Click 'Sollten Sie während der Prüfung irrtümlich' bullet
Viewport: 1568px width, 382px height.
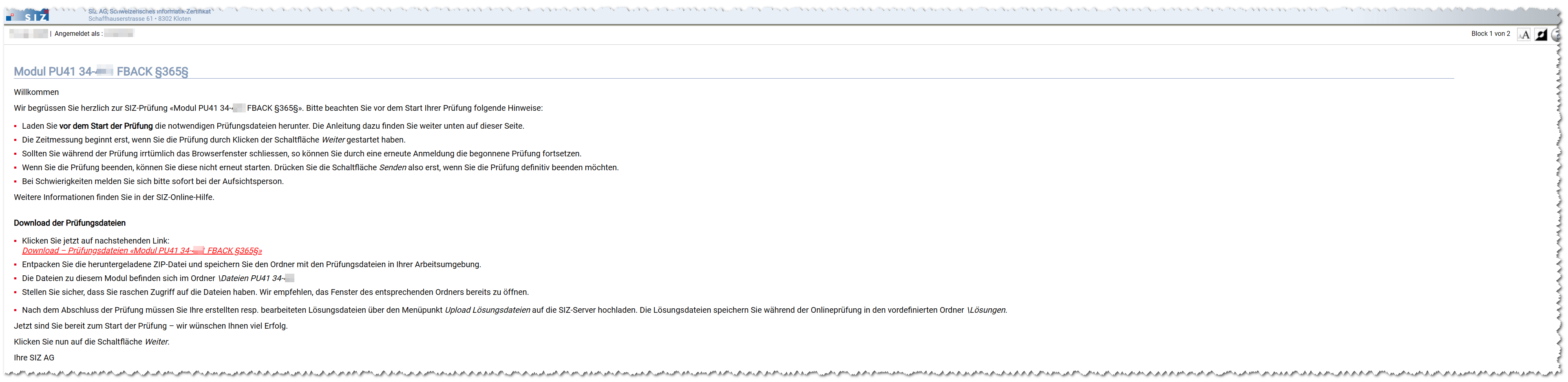point(302,154)
